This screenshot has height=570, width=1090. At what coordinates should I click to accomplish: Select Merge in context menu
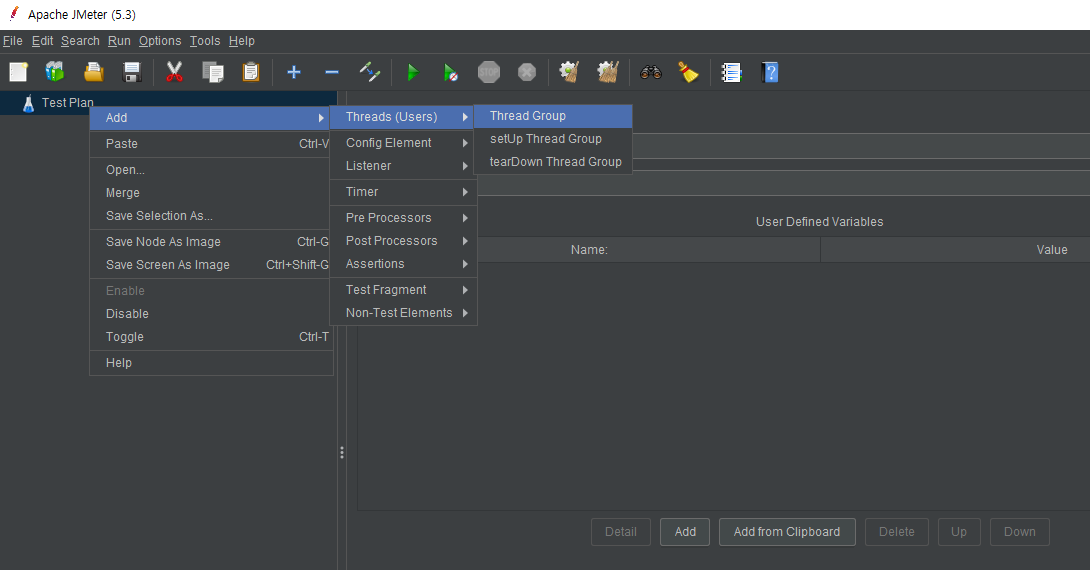coord(211,193)
